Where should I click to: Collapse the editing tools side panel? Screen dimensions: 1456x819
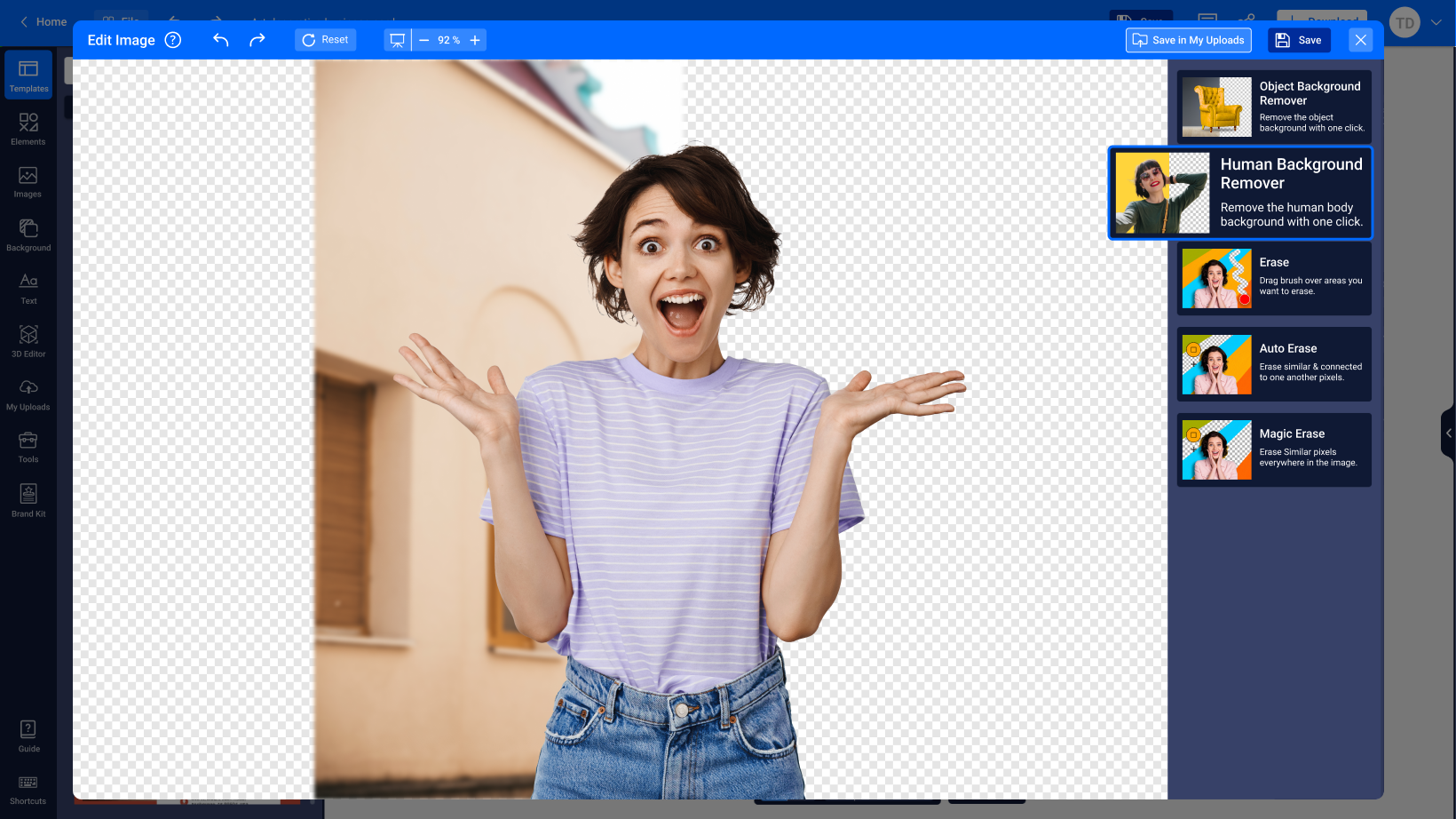pos(1447,433)
